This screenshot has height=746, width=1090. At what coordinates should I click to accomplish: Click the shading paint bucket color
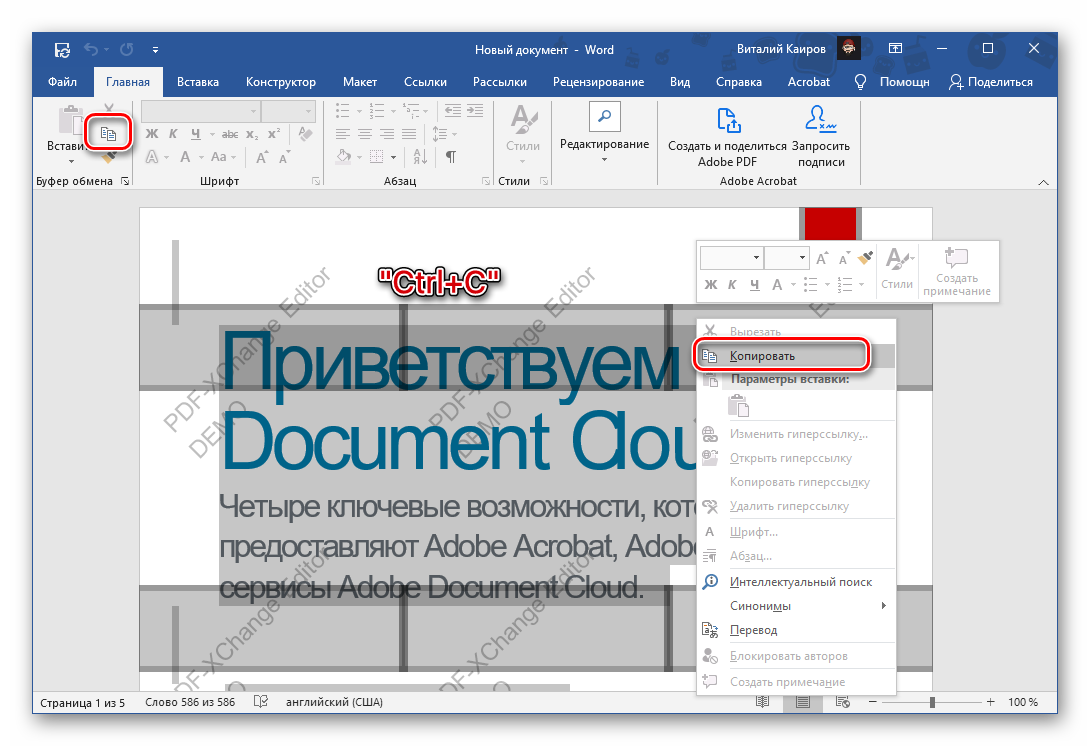point(343,157)
